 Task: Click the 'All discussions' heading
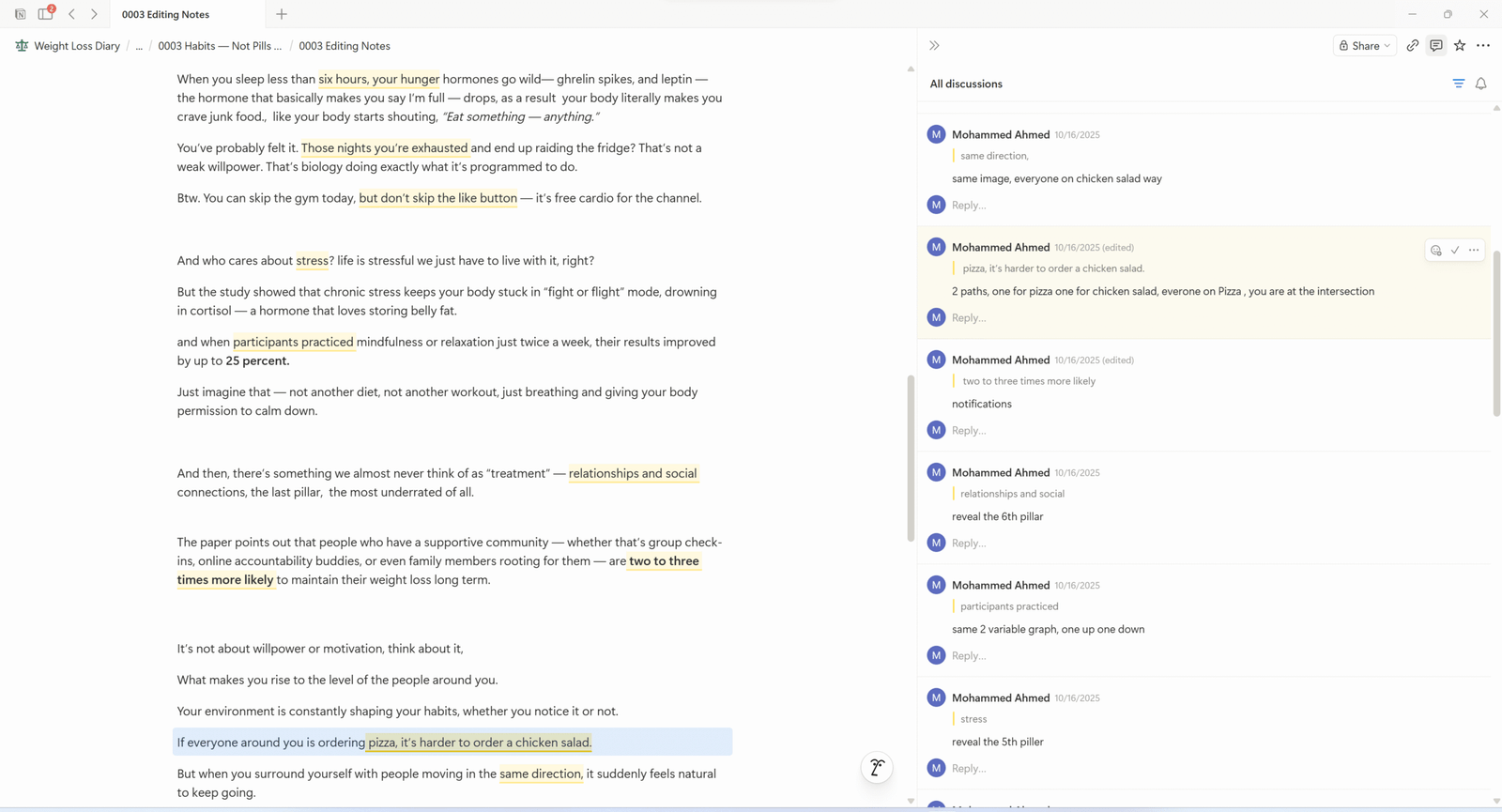point(966,84)
